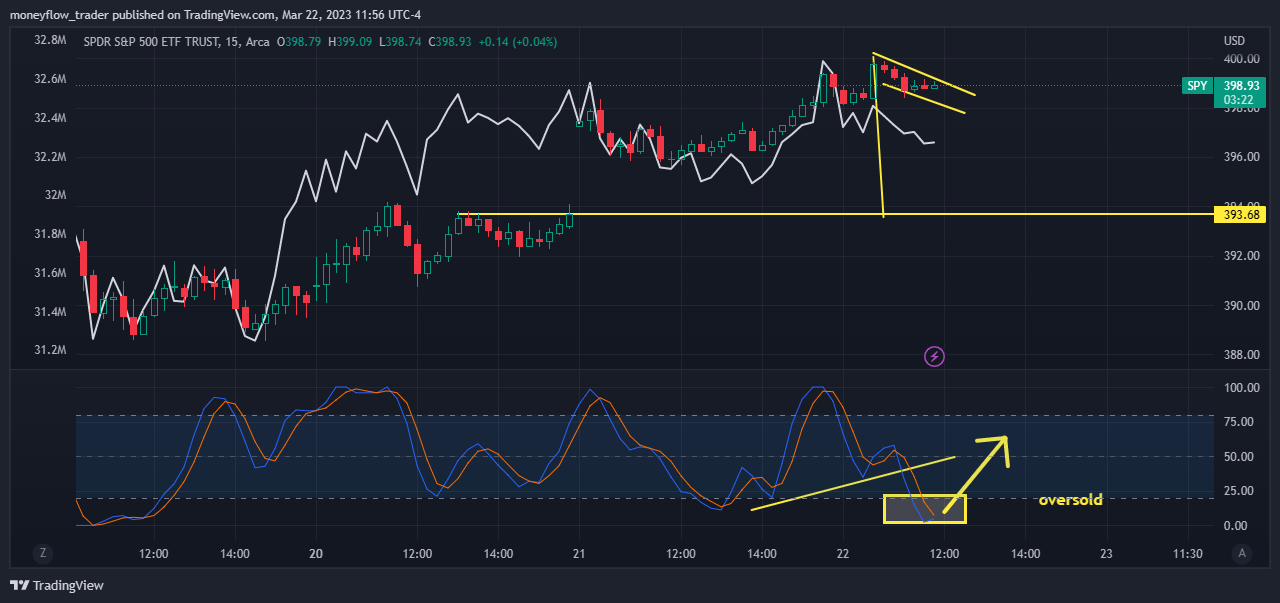Click the 31.4M left axis label
This screenshot has height=603, width=1280.
50,312
